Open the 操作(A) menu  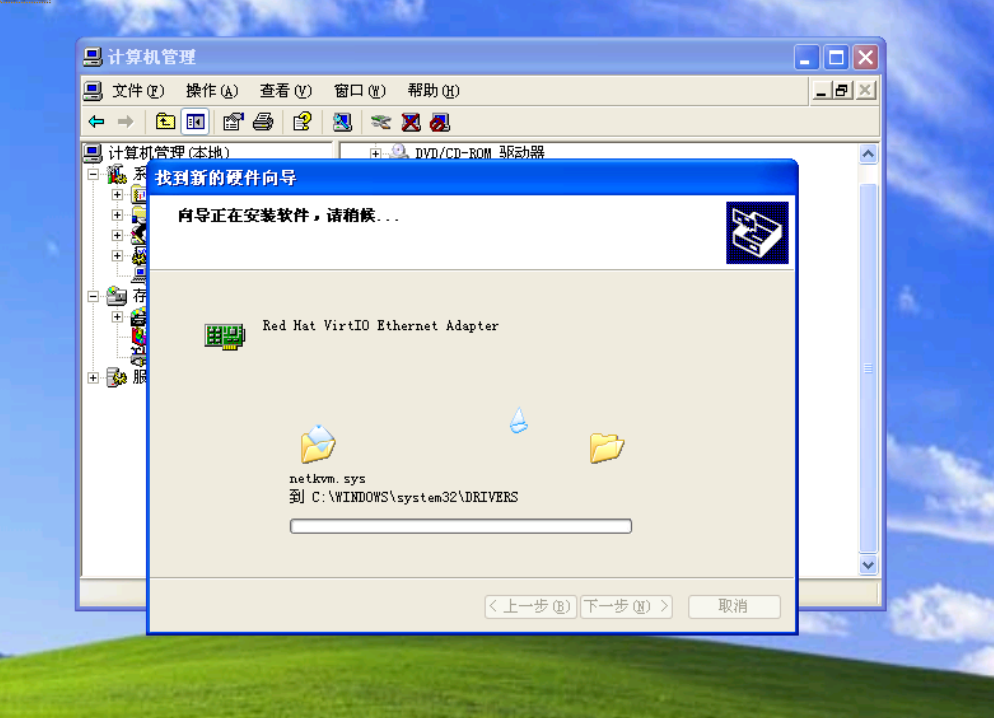212,91
